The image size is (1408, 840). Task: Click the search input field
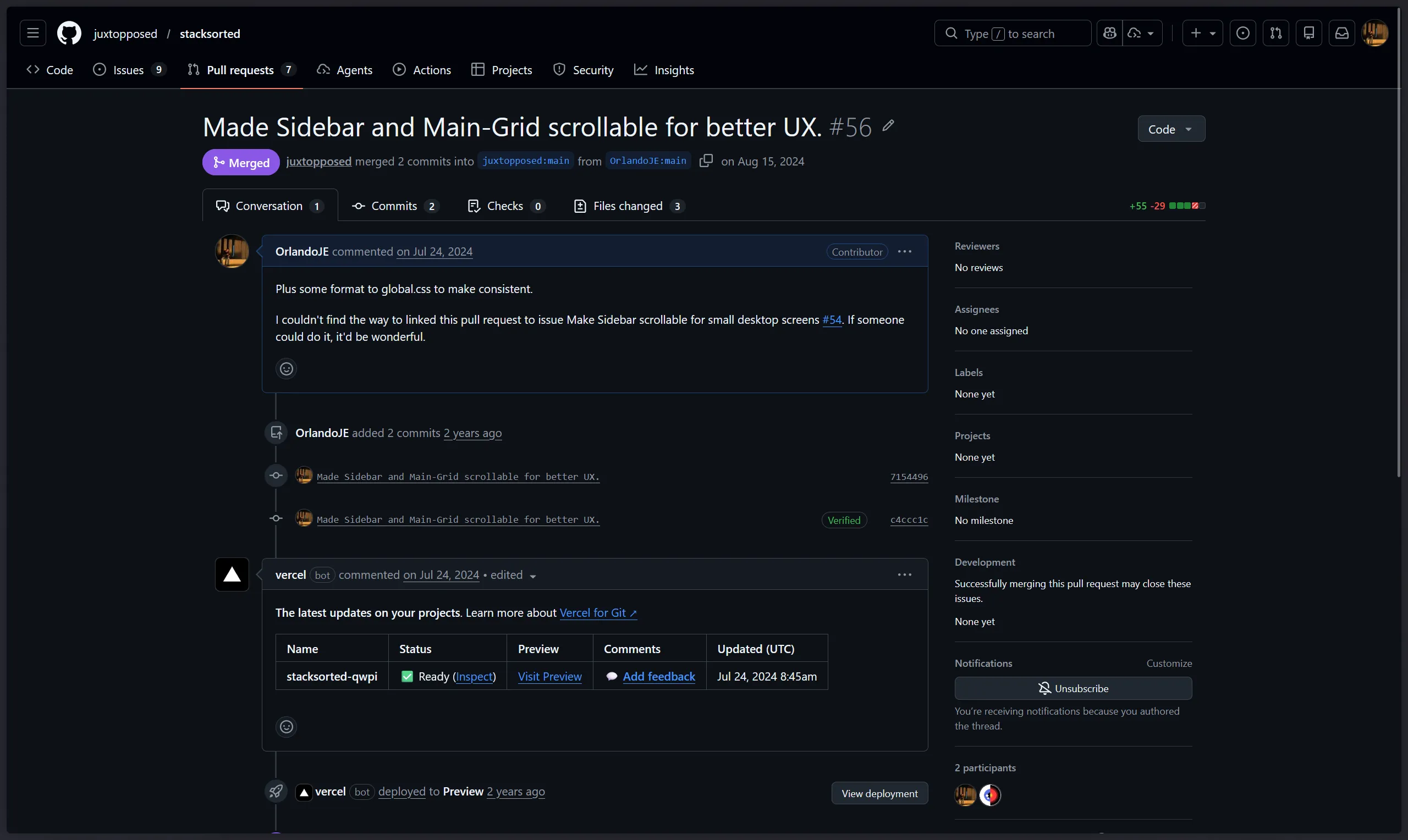coord(1012,34)
